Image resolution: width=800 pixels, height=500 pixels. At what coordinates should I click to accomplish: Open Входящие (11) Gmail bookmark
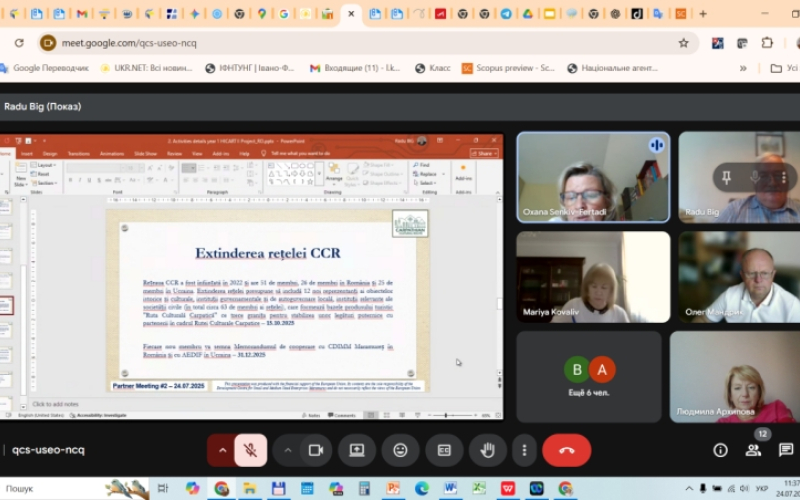point(355,68)
